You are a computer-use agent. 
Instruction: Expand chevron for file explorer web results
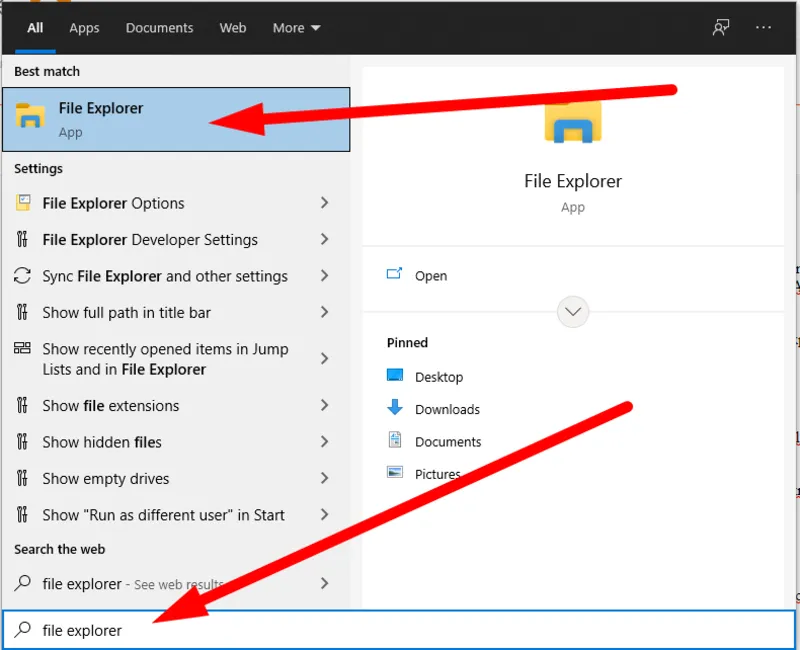pyautogui.click(x=324, y=583)
